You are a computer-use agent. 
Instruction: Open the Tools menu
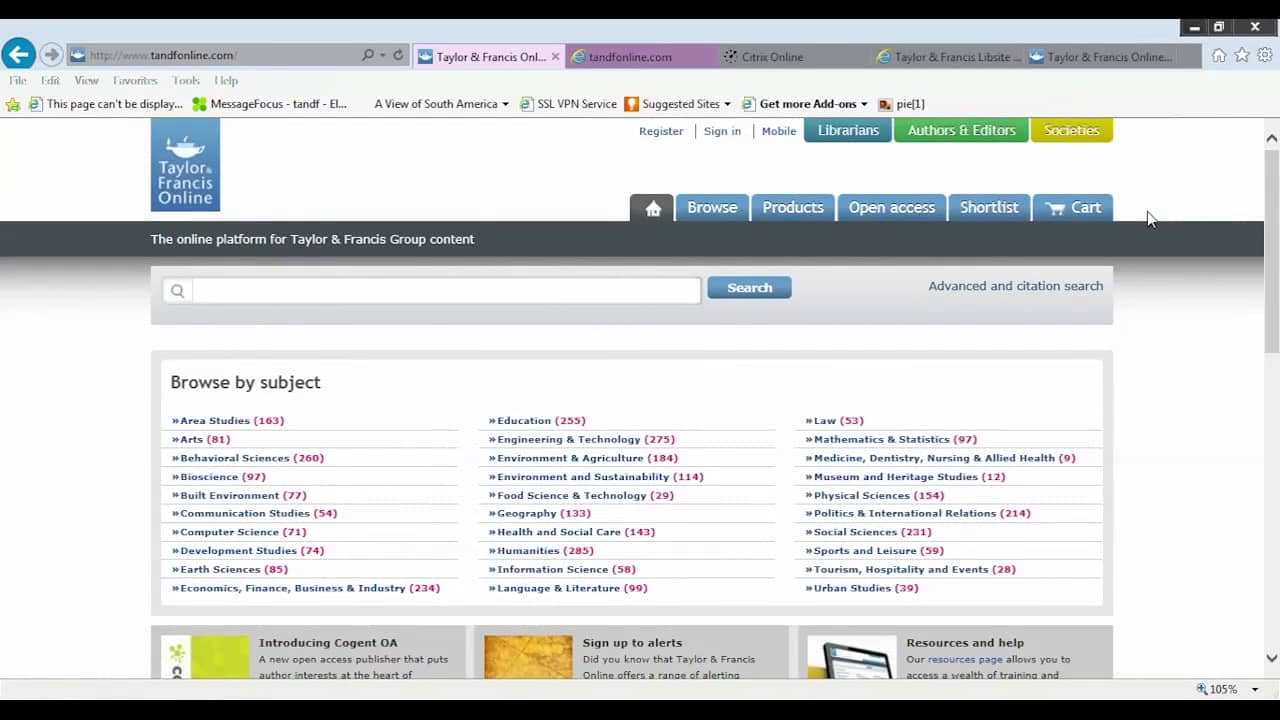[x=186, y=80]
